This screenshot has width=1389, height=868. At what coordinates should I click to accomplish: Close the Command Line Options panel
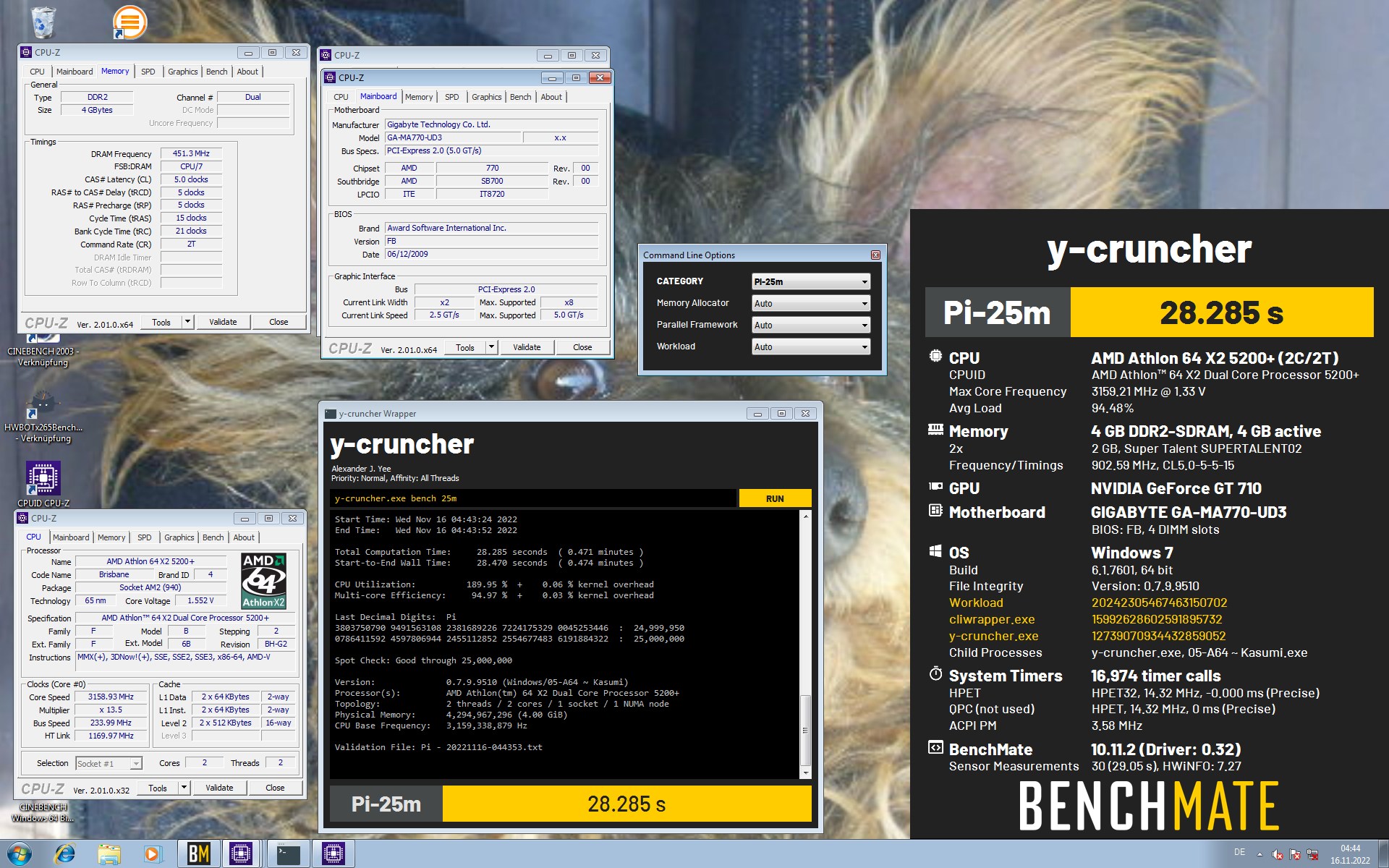pyautogui.click(x=875, y=255)
